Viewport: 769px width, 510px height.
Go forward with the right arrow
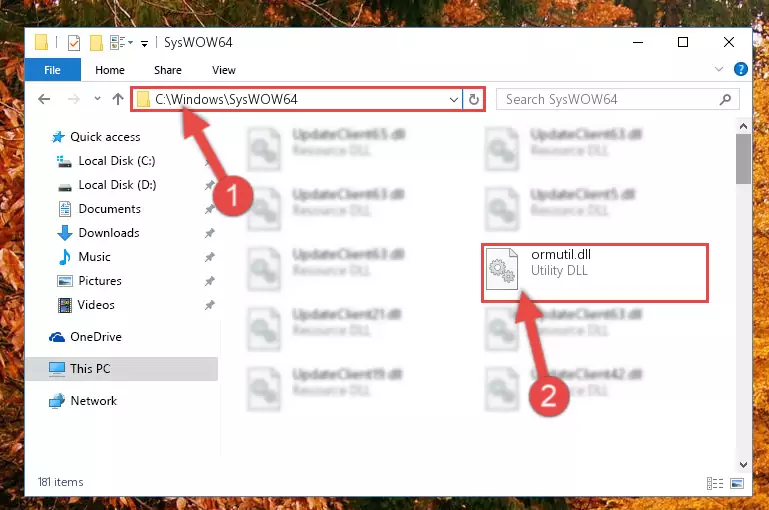pyautogui.click(x=74, y=99)
